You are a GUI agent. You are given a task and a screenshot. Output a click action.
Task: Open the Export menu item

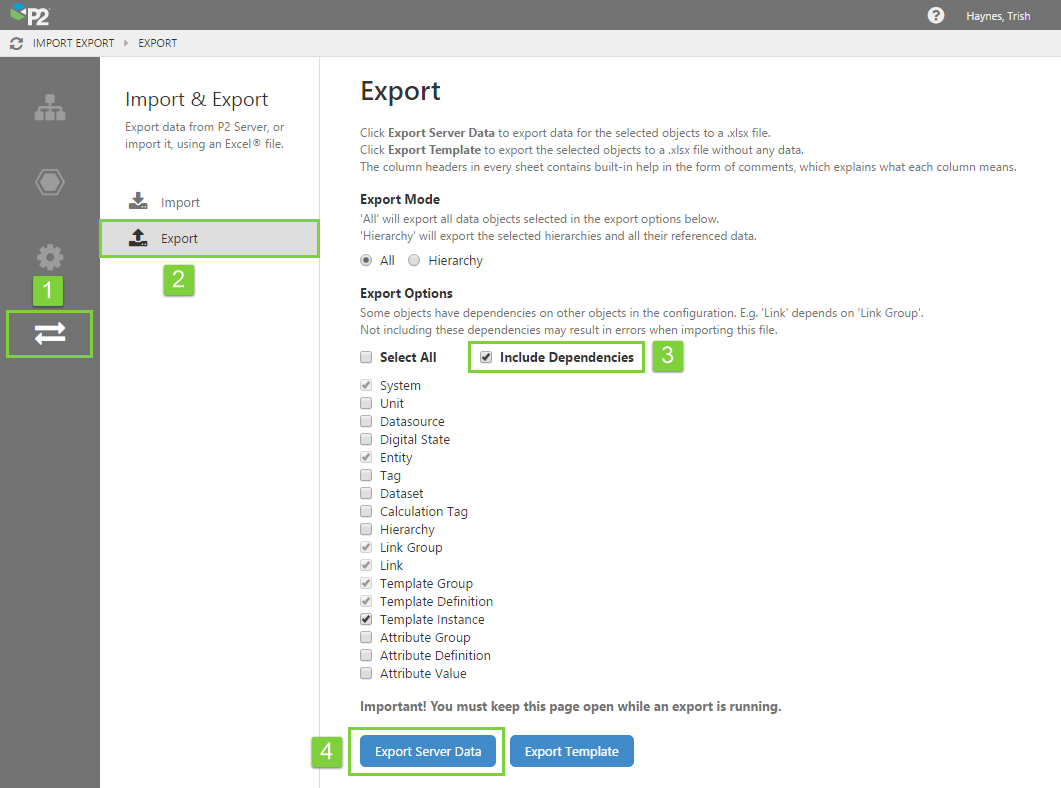pyautogui.click(x=180, y=239)
